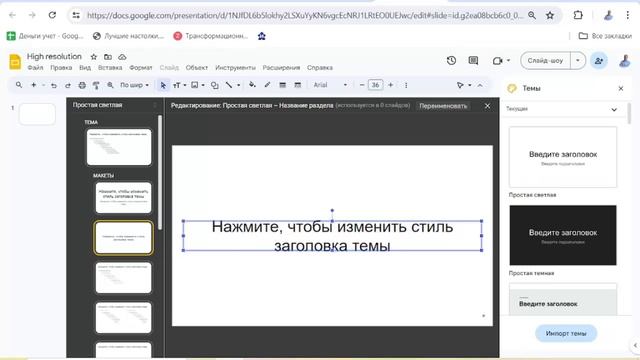Image resolution: width=640 pixels, height=360 pixels.
Task: Add a new slide with the plus icon
Action: click(33, 85)
